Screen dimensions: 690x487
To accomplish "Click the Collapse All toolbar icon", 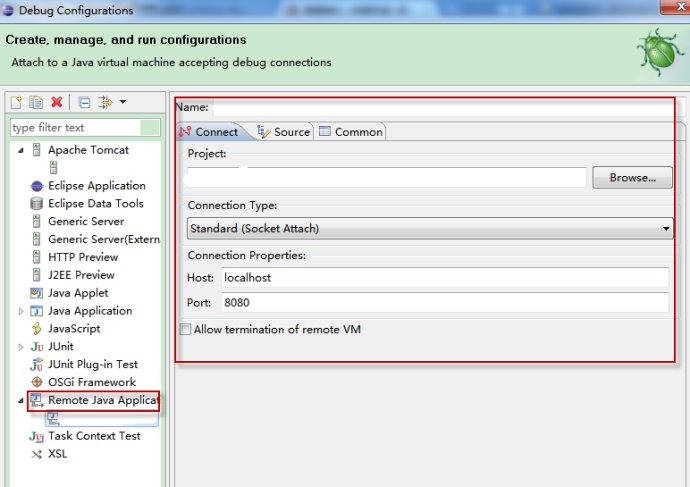I will click(84, 102).
